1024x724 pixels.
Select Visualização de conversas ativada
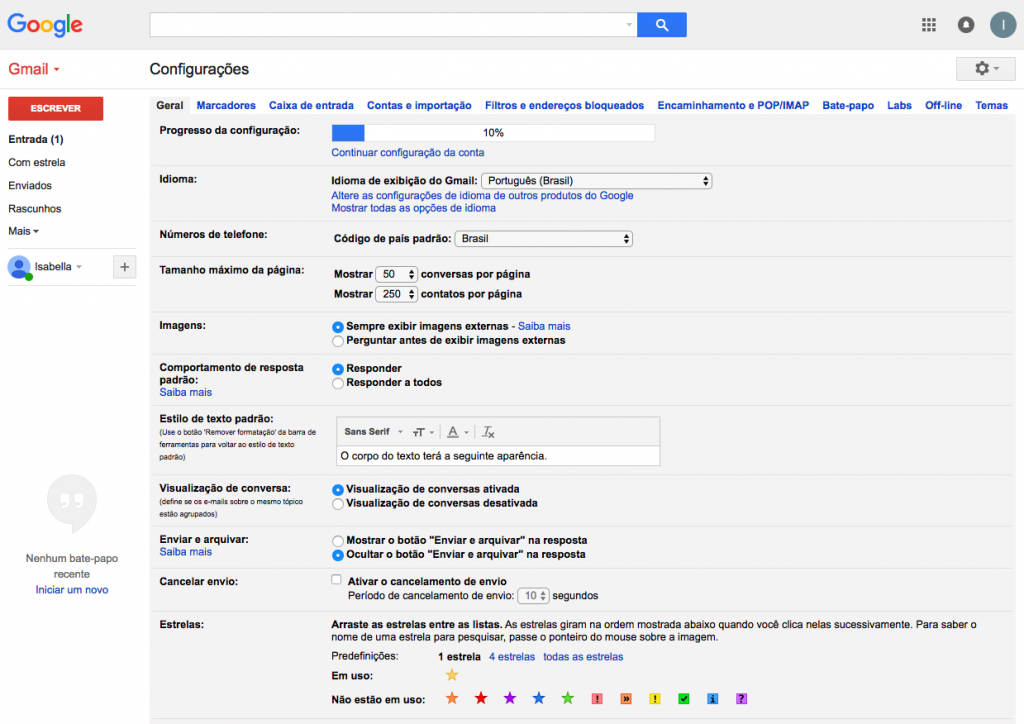pos(338,490)
